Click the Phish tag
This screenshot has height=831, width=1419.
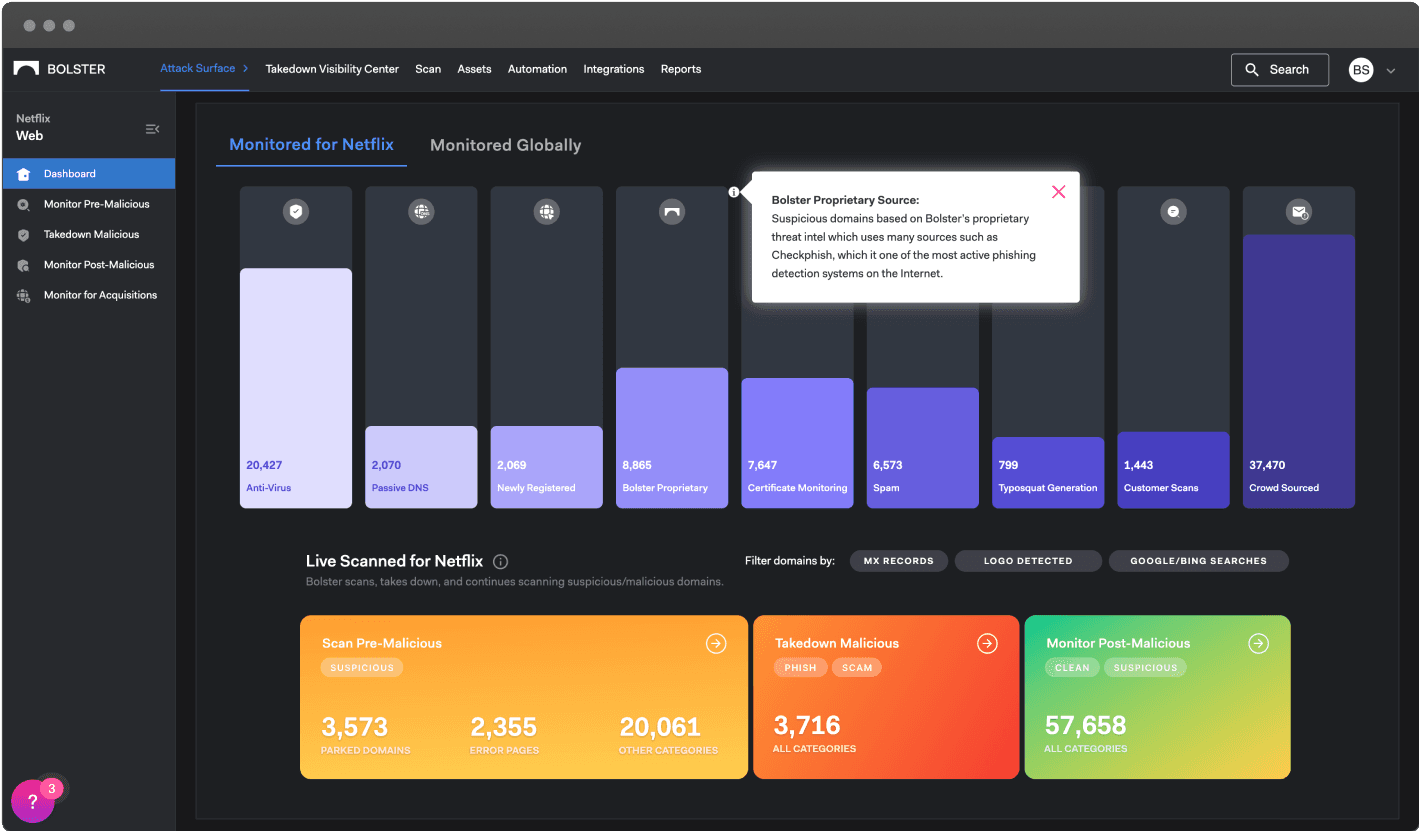pos(800,667)
